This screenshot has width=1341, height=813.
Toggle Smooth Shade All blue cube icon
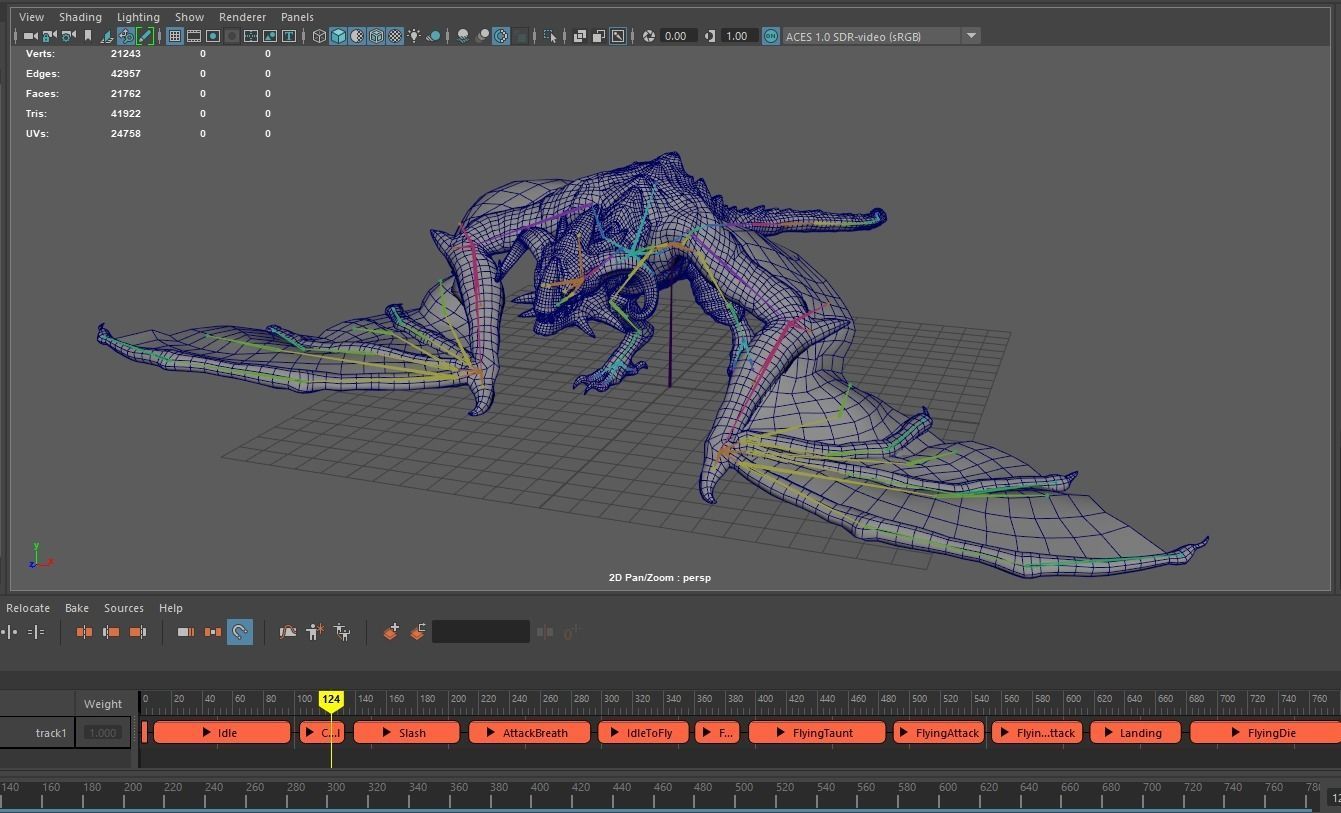338,36
